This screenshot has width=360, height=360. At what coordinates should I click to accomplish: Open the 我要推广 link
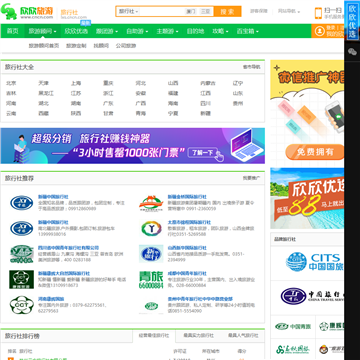pyautogui.click(x=252, y=178)
